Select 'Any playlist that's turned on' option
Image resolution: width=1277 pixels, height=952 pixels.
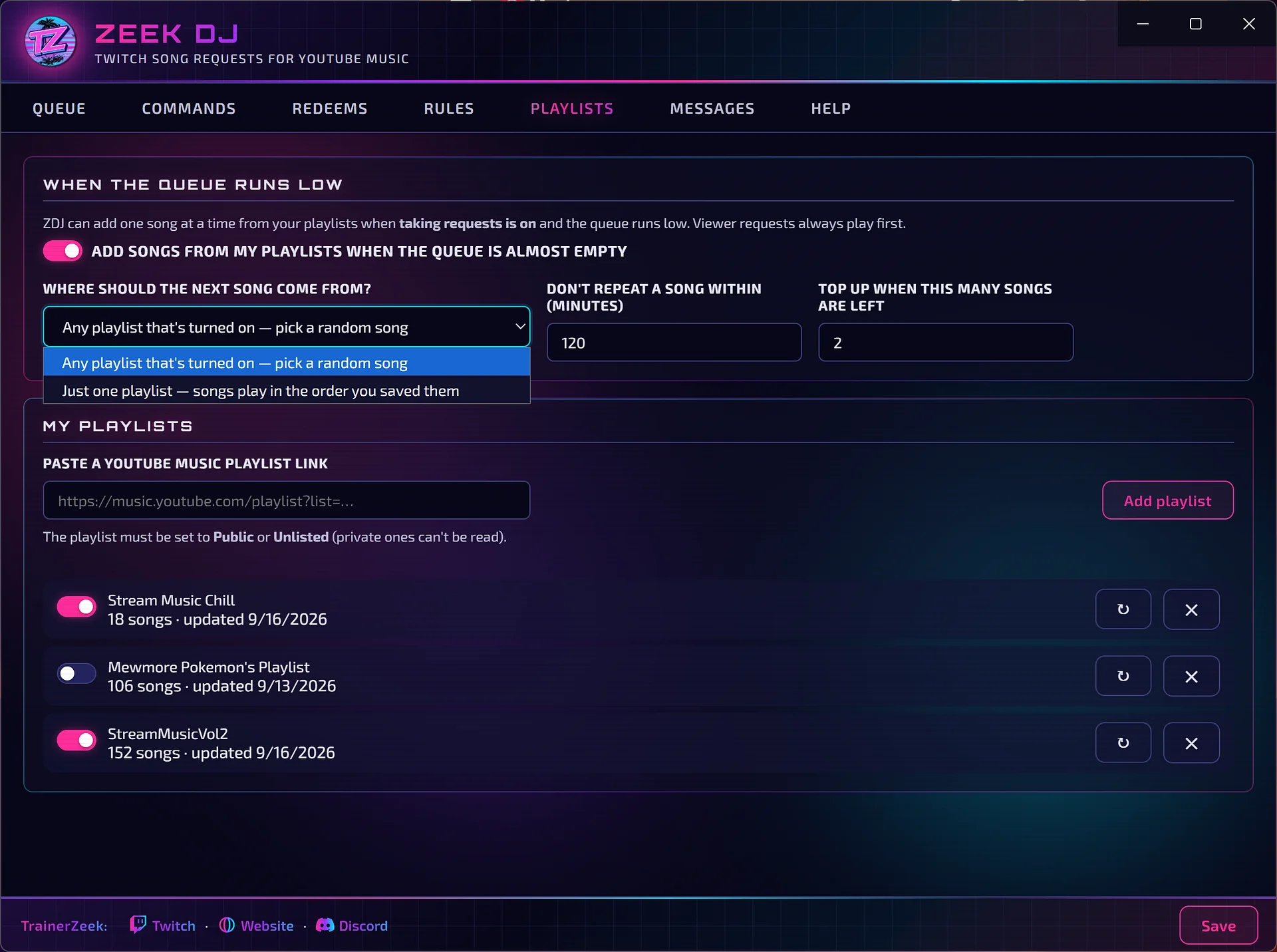click(x=287, y=363)
